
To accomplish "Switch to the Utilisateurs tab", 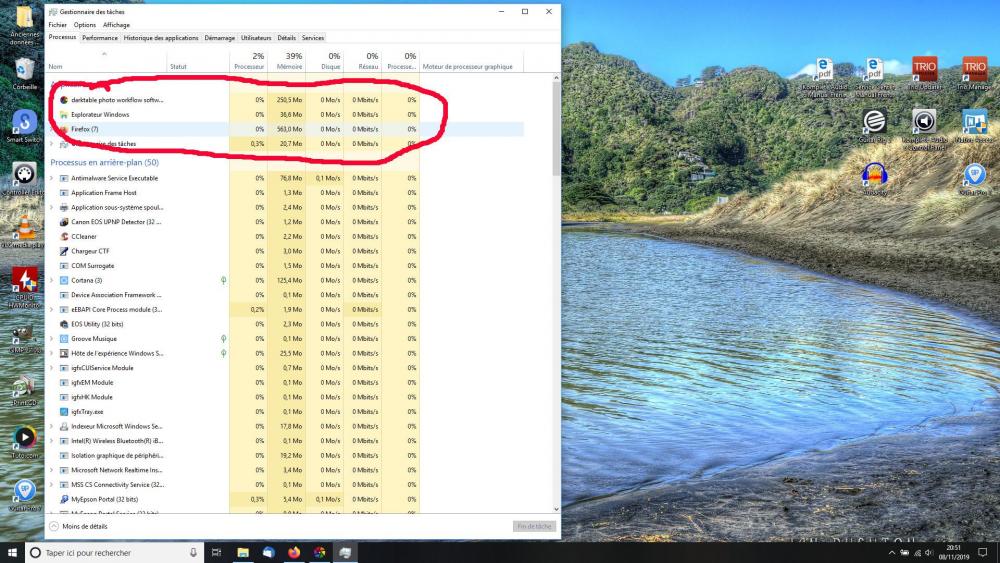I will [256, 38].
